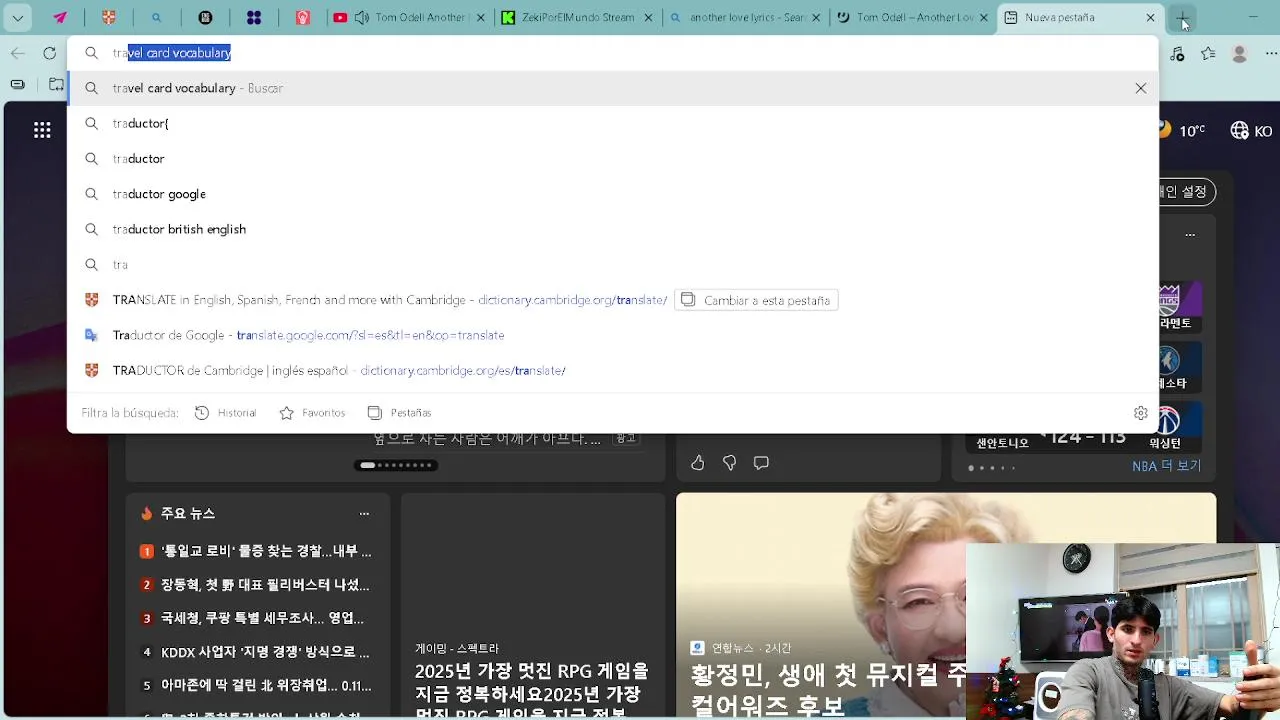Switch to the magnifier search pinned tab
This screenshot has width=1280, height=720.
click(x=157, y=18)
